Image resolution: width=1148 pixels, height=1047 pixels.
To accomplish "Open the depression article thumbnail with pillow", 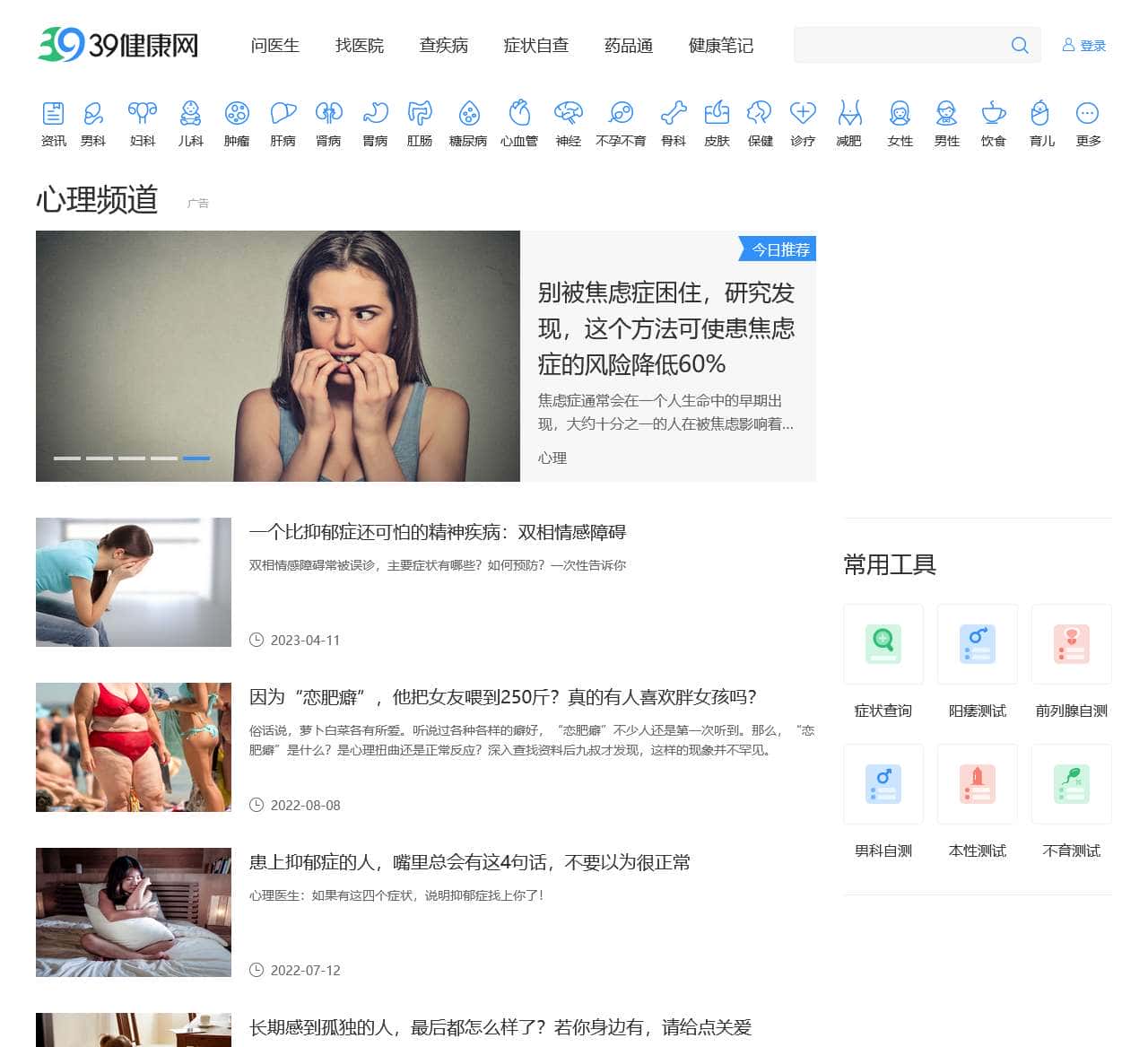I will 134,912.
